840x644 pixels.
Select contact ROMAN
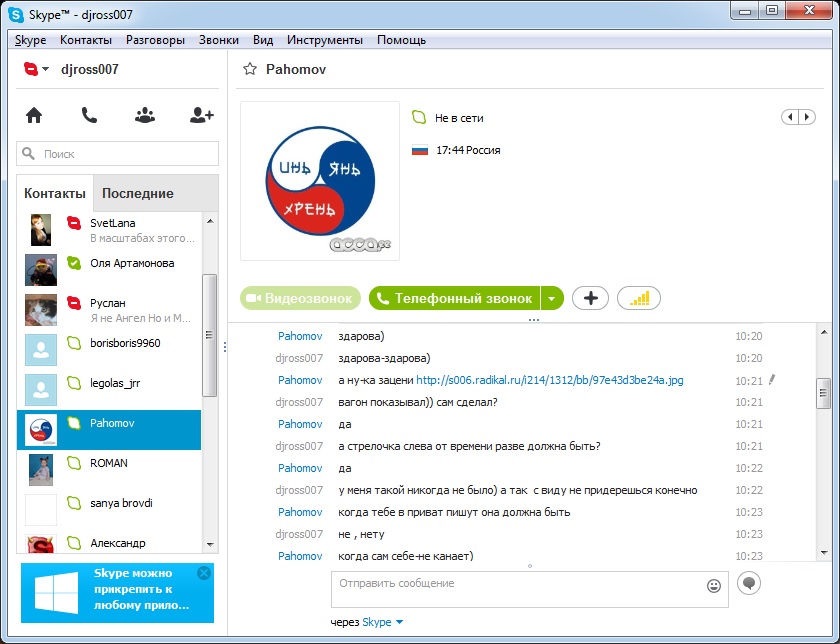click(x=109, y=469)
